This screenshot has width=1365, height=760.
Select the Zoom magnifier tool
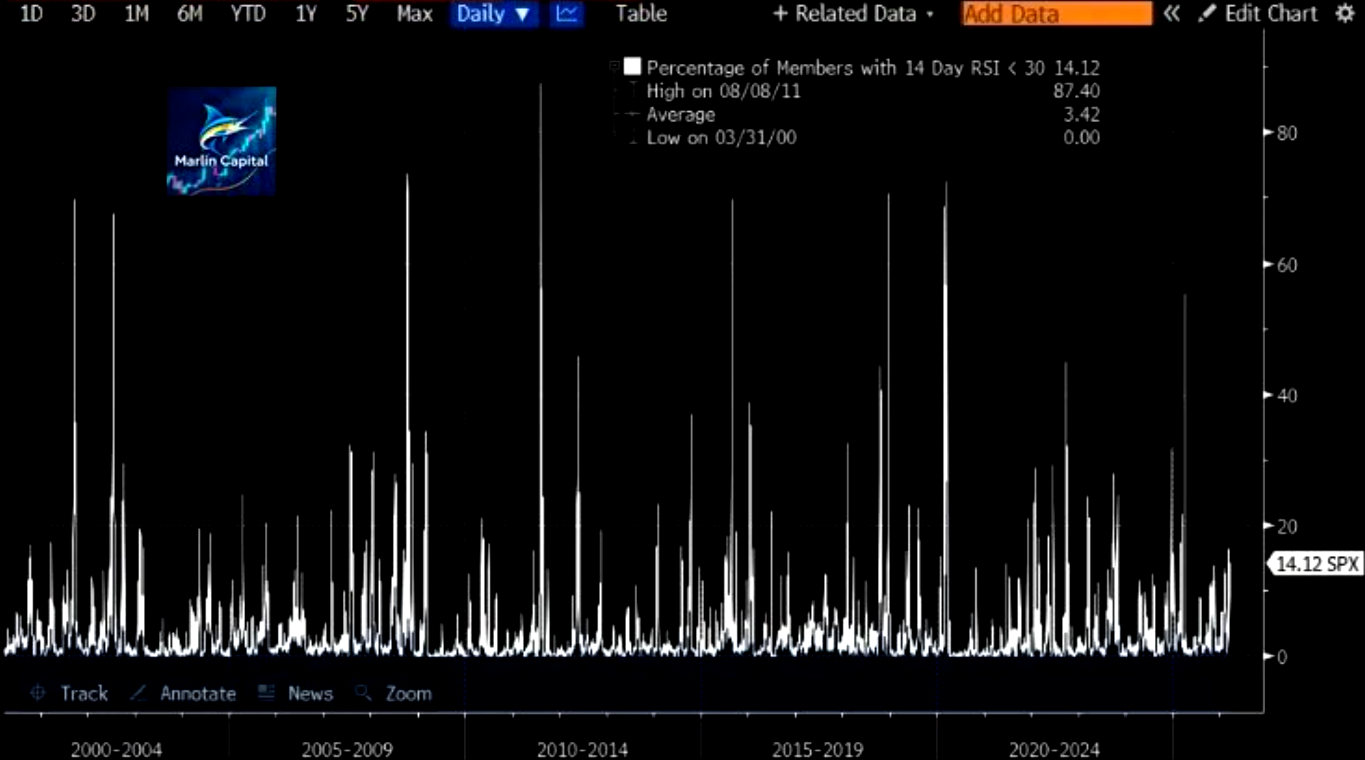(x=363, y=693)
